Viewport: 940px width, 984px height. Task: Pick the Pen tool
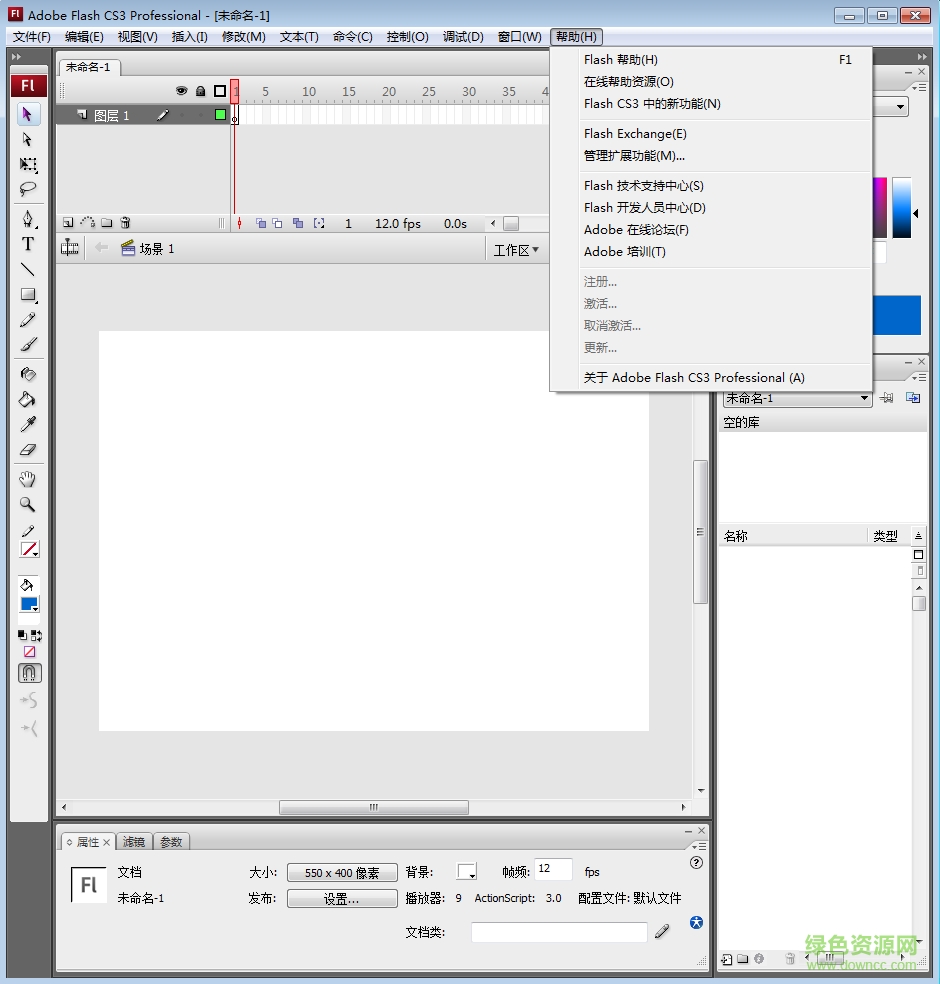point(28,218)
